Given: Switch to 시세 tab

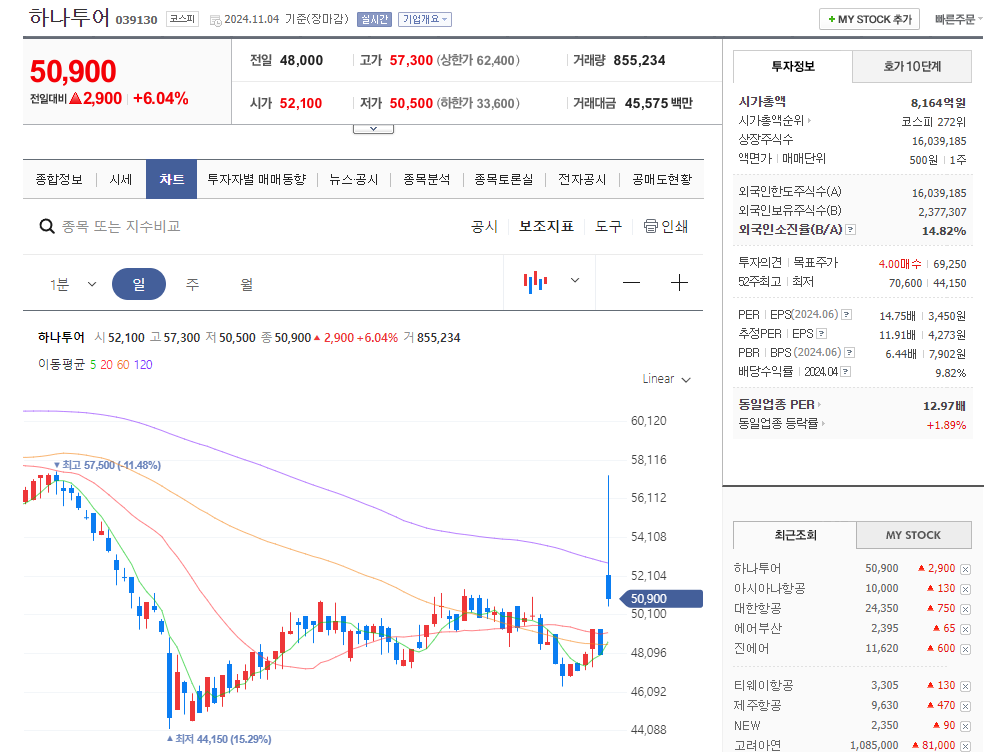Looking at the screenshot, I should [x=121, y=179].
